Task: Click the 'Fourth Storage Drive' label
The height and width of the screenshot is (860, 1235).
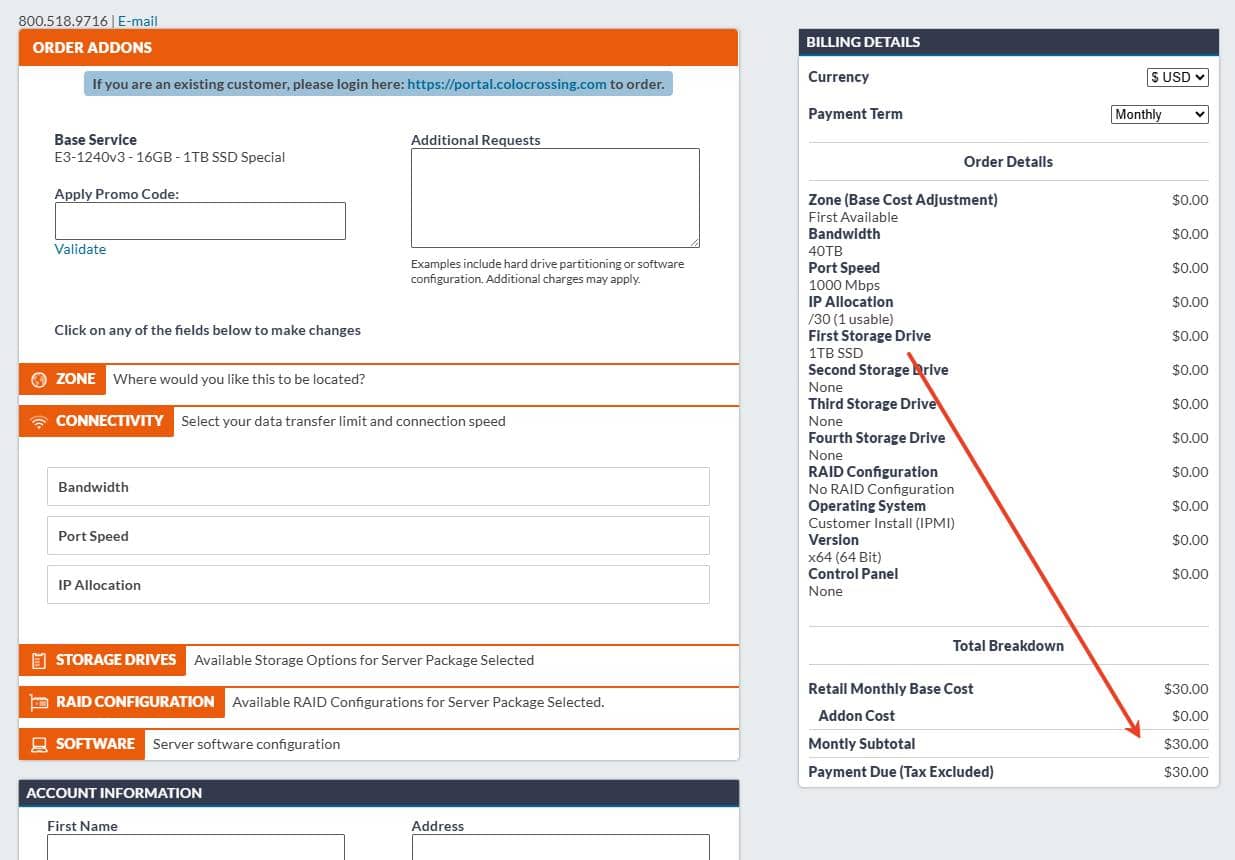Action: pos(877,438)
